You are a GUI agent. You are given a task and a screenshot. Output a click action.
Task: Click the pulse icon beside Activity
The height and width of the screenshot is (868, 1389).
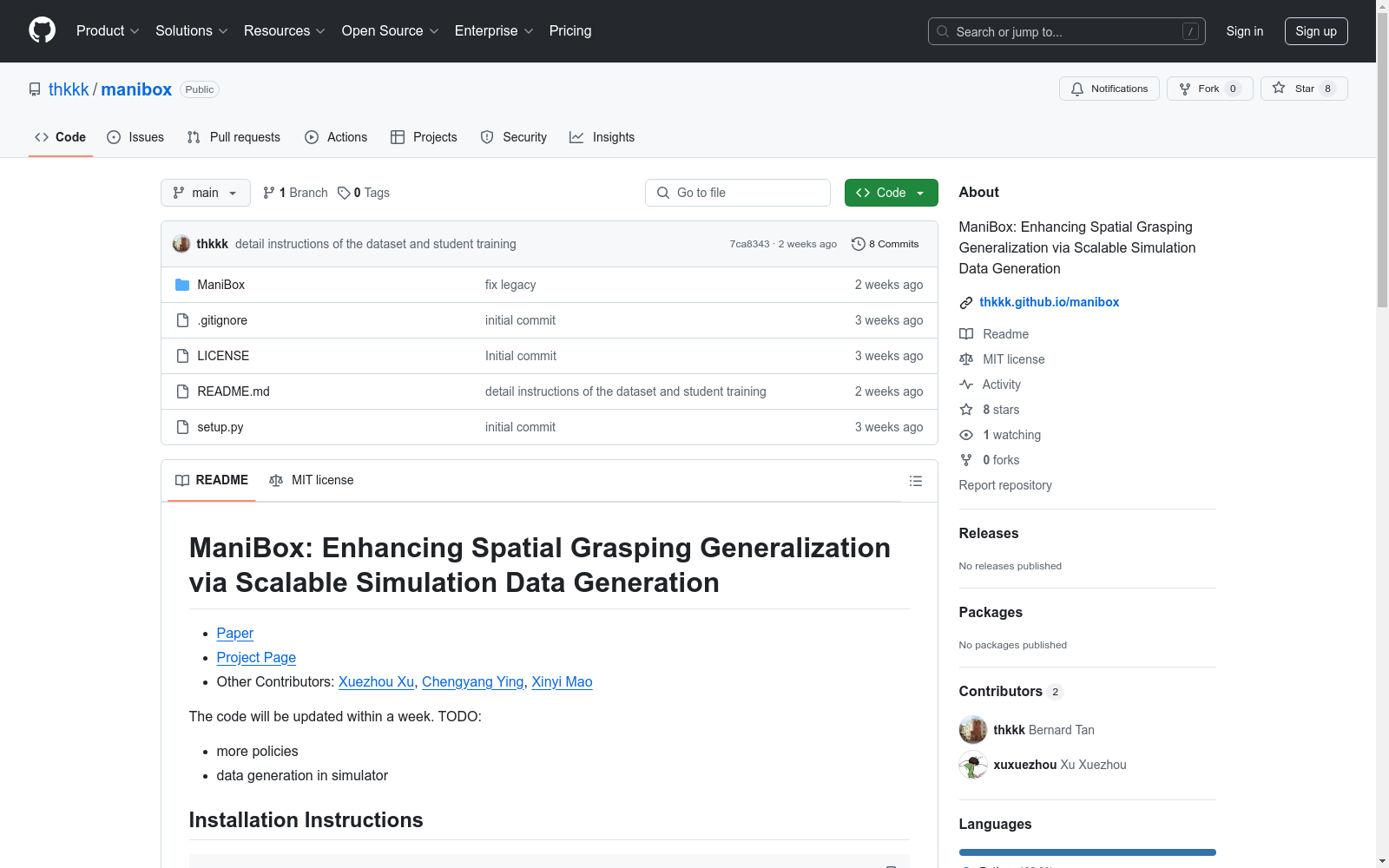966,385
